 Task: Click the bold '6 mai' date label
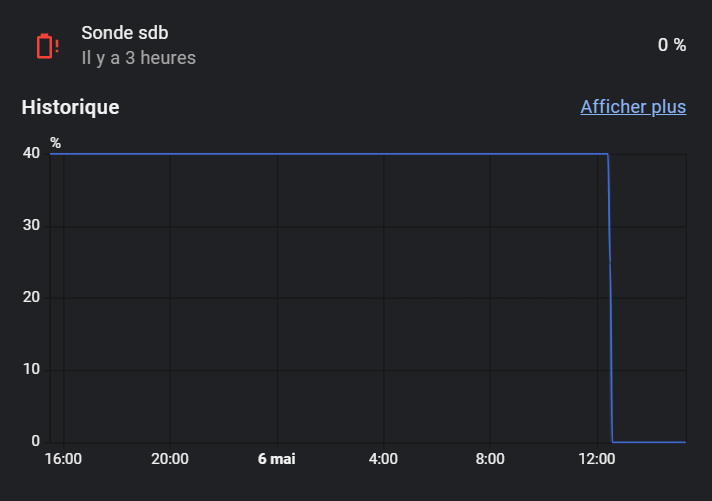(x=277, y=459)
